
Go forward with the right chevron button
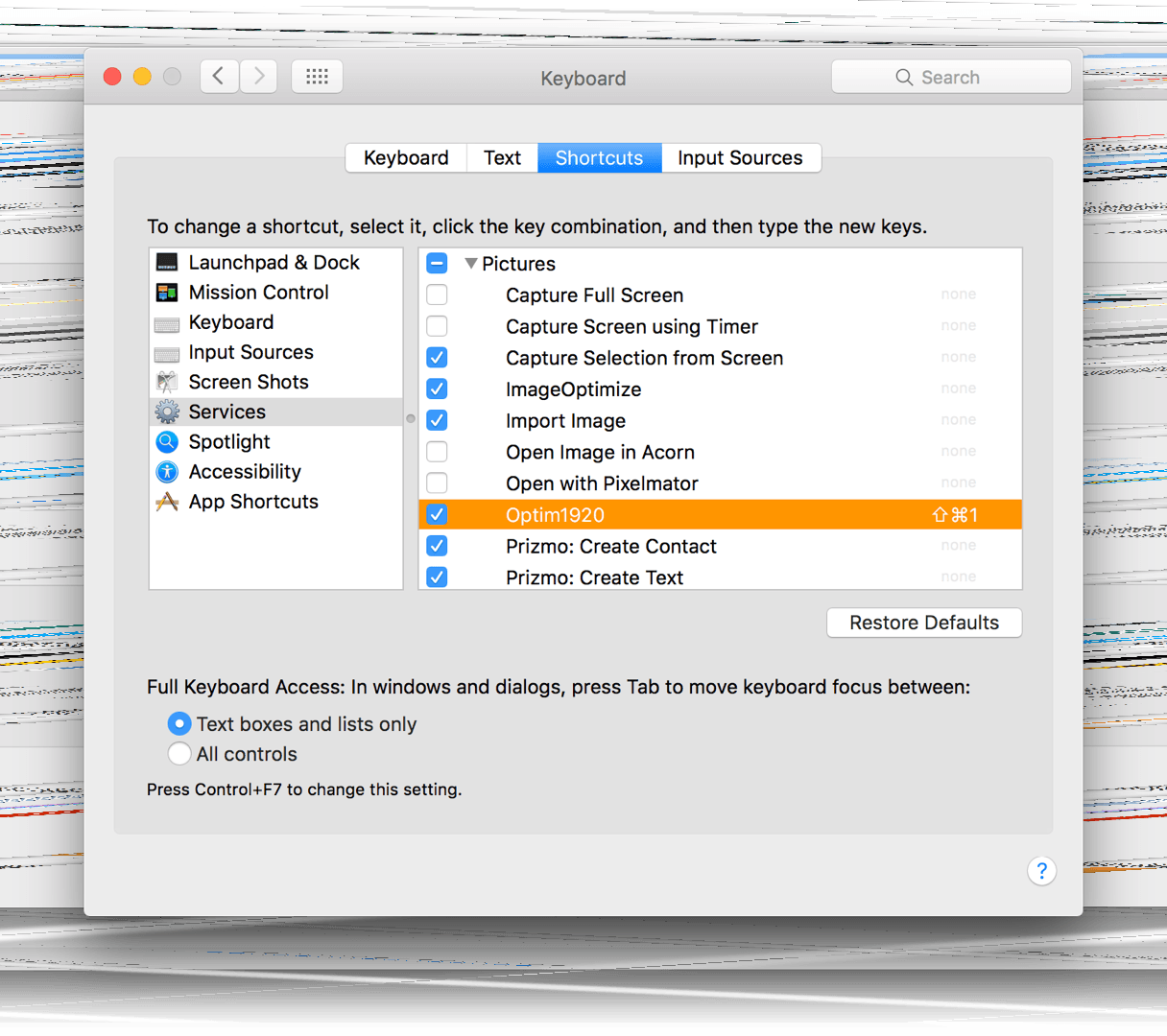(x=259, y=77)
